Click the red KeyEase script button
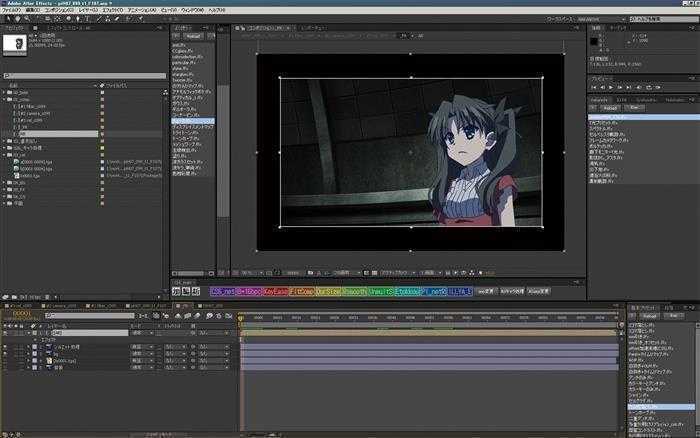The width and height of the screenshot is (700, 438). (x=276, y=292)
